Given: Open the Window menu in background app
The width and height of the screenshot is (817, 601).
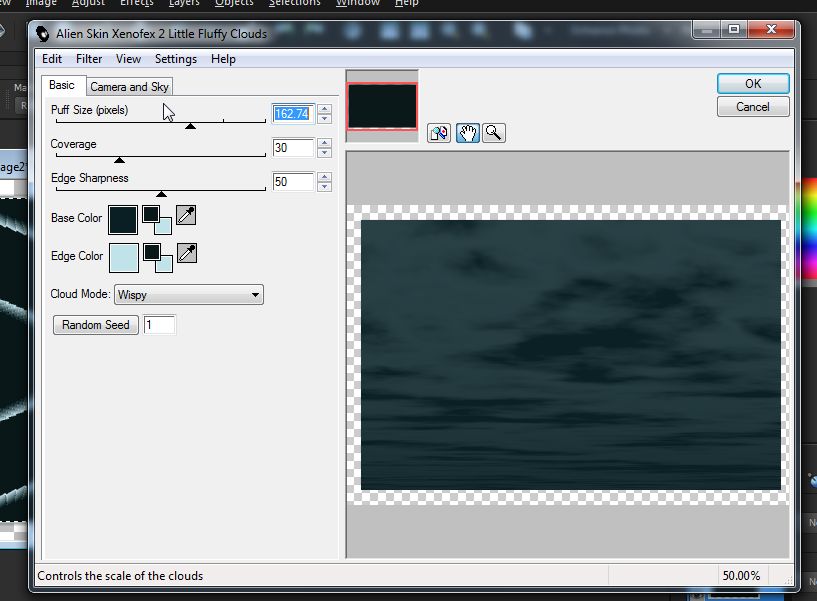Looking at the screenshot, I should 357,3.
